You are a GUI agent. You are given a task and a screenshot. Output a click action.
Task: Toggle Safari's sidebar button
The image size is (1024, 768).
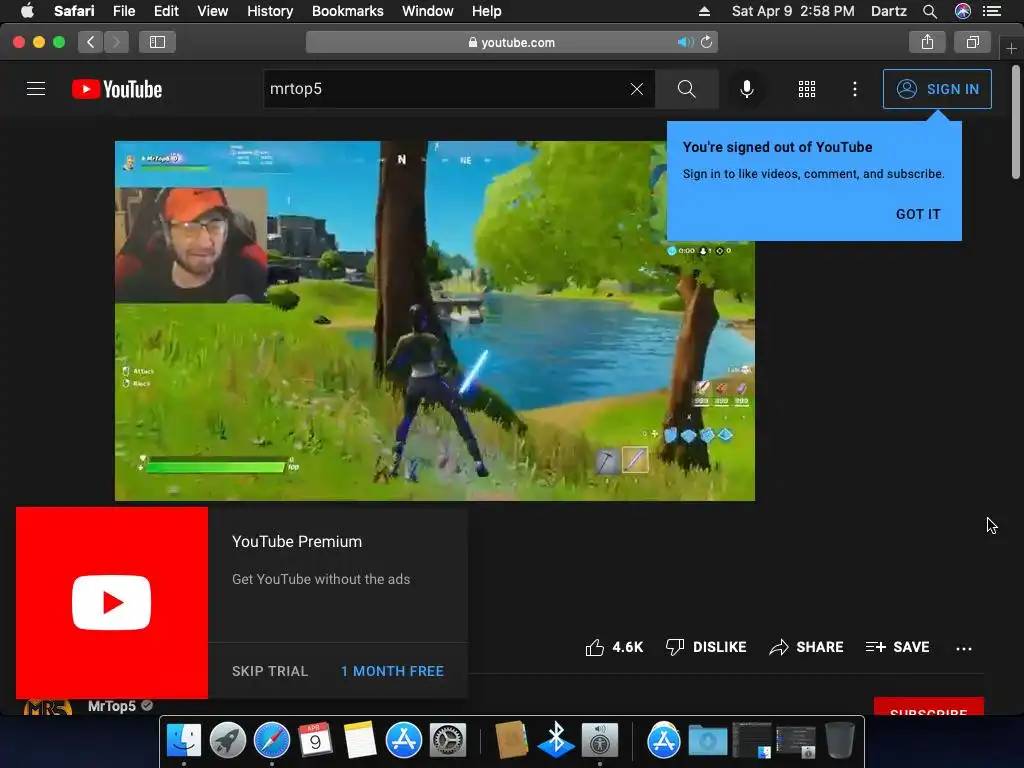click(x=157, y=42)
